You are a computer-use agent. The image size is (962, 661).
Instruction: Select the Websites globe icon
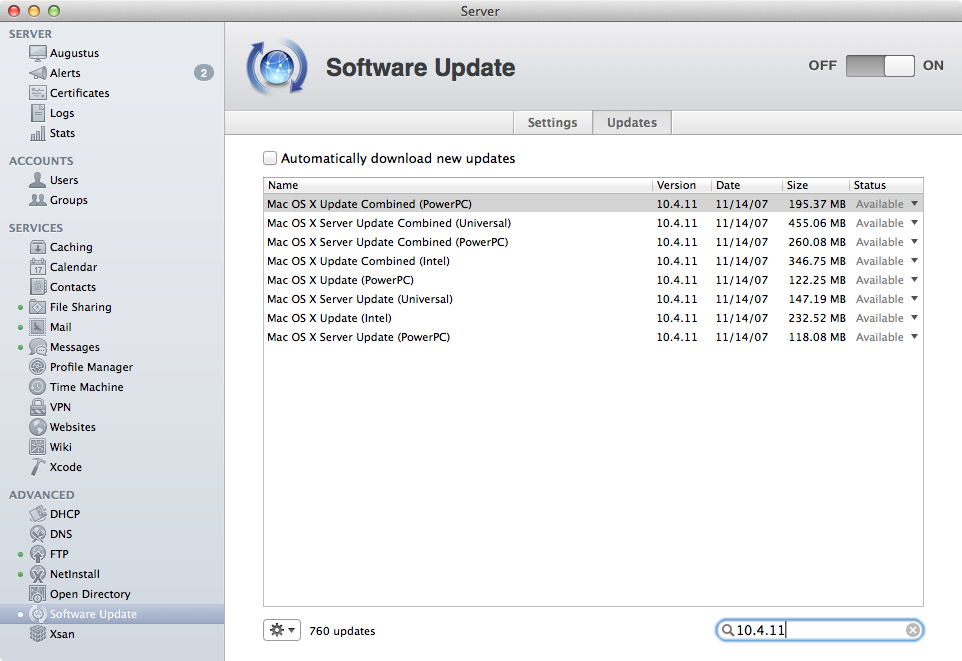(x=38, y=427)
